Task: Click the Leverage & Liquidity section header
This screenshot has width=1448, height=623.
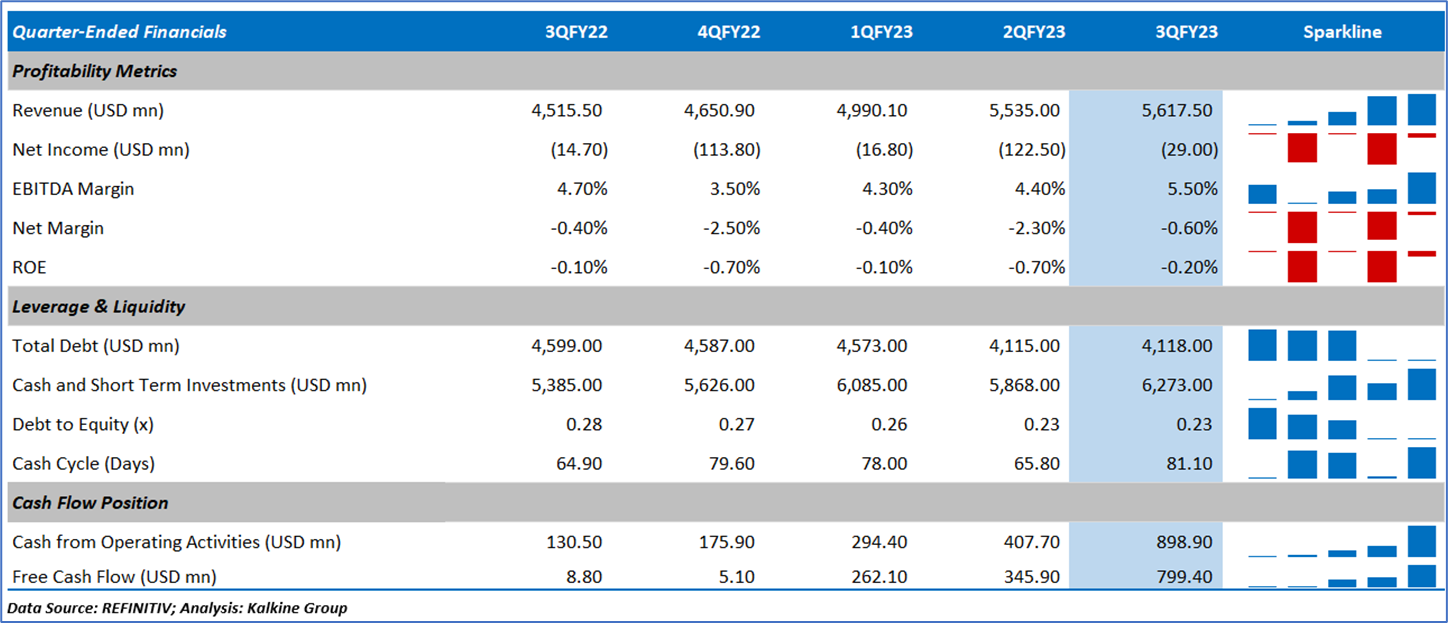Action: tap(99, 306)
